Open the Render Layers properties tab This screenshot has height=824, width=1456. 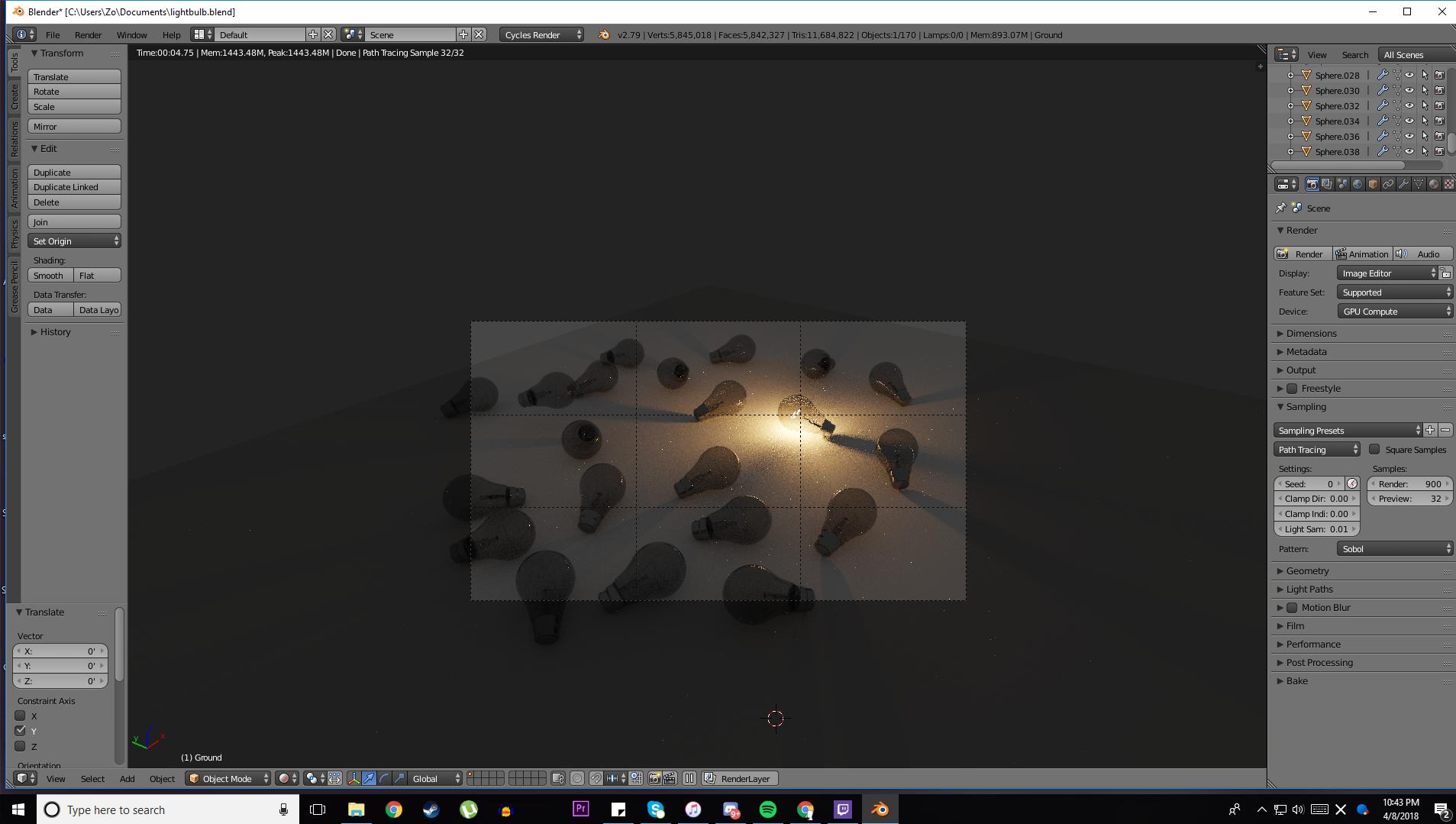[1327, 184]
